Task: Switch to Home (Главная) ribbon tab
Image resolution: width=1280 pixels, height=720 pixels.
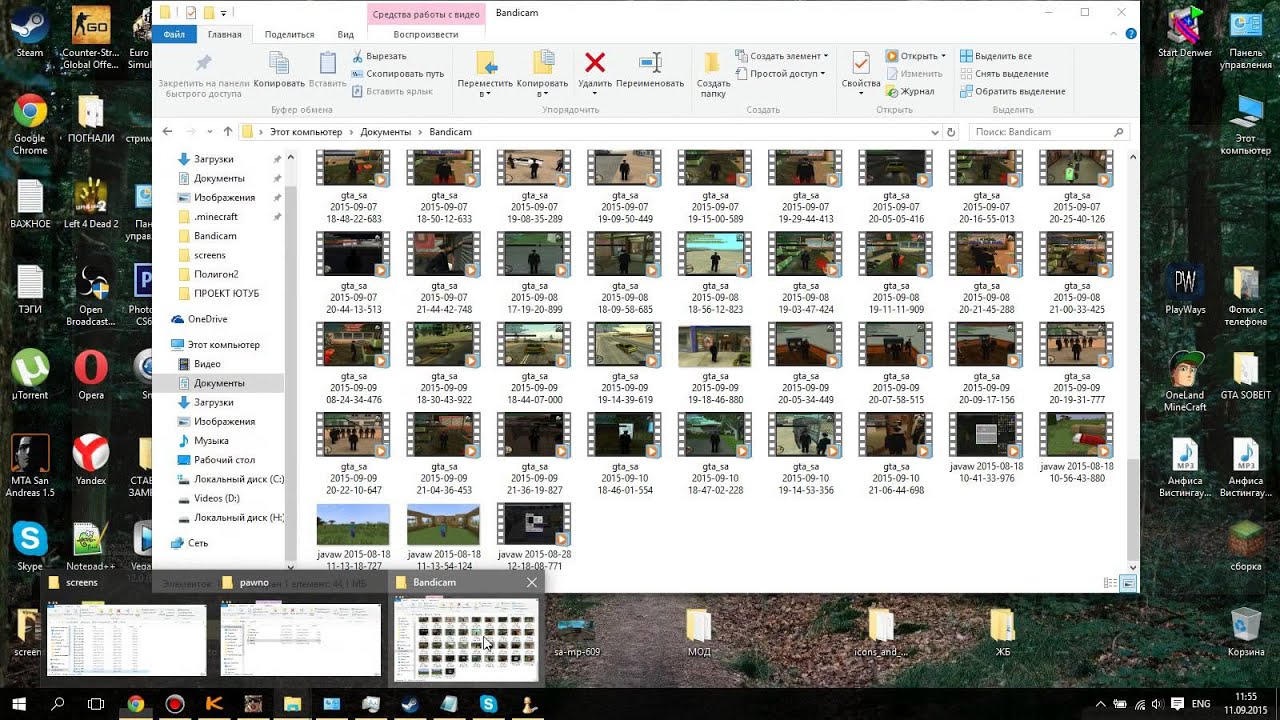Action: coord(224,34)
